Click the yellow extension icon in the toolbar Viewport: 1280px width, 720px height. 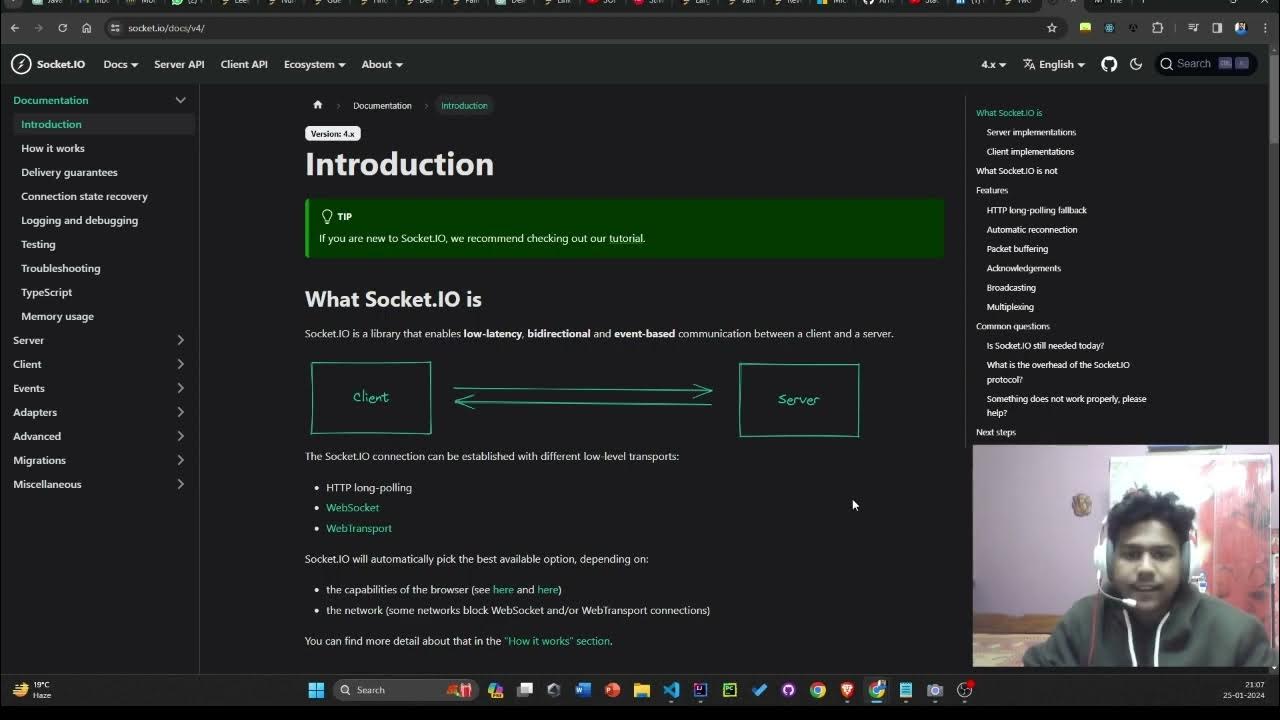click(1085, 28)
